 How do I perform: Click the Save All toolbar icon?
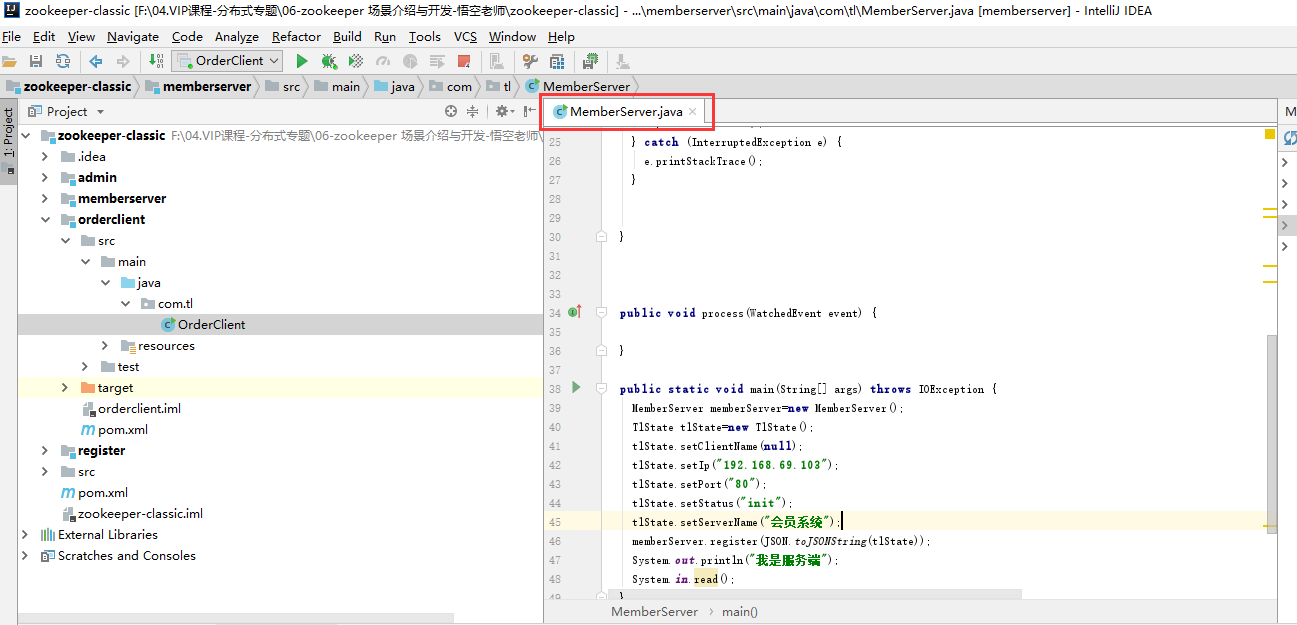(x=36, y=61)
